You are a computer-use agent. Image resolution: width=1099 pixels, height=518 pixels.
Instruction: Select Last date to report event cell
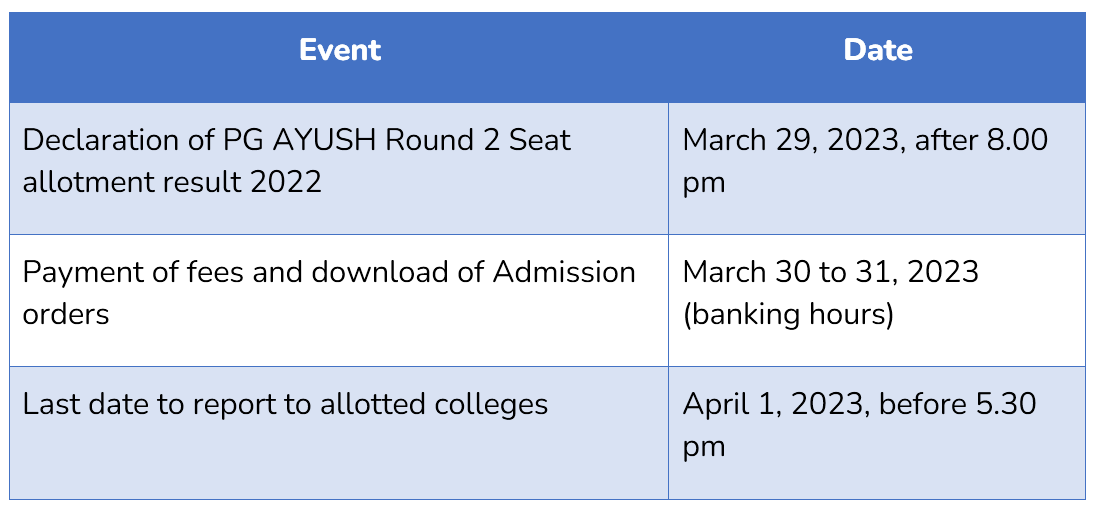click(339, 432)
